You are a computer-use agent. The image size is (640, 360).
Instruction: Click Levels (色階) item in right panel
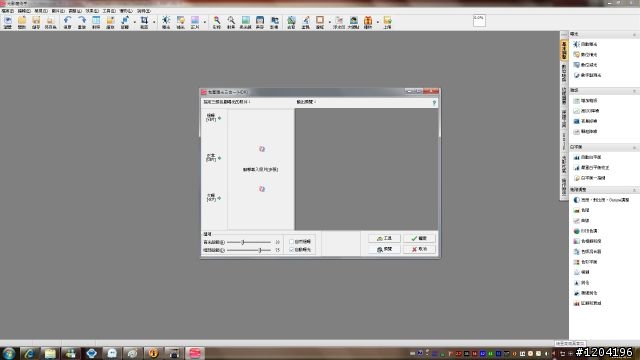click(582, 210)
